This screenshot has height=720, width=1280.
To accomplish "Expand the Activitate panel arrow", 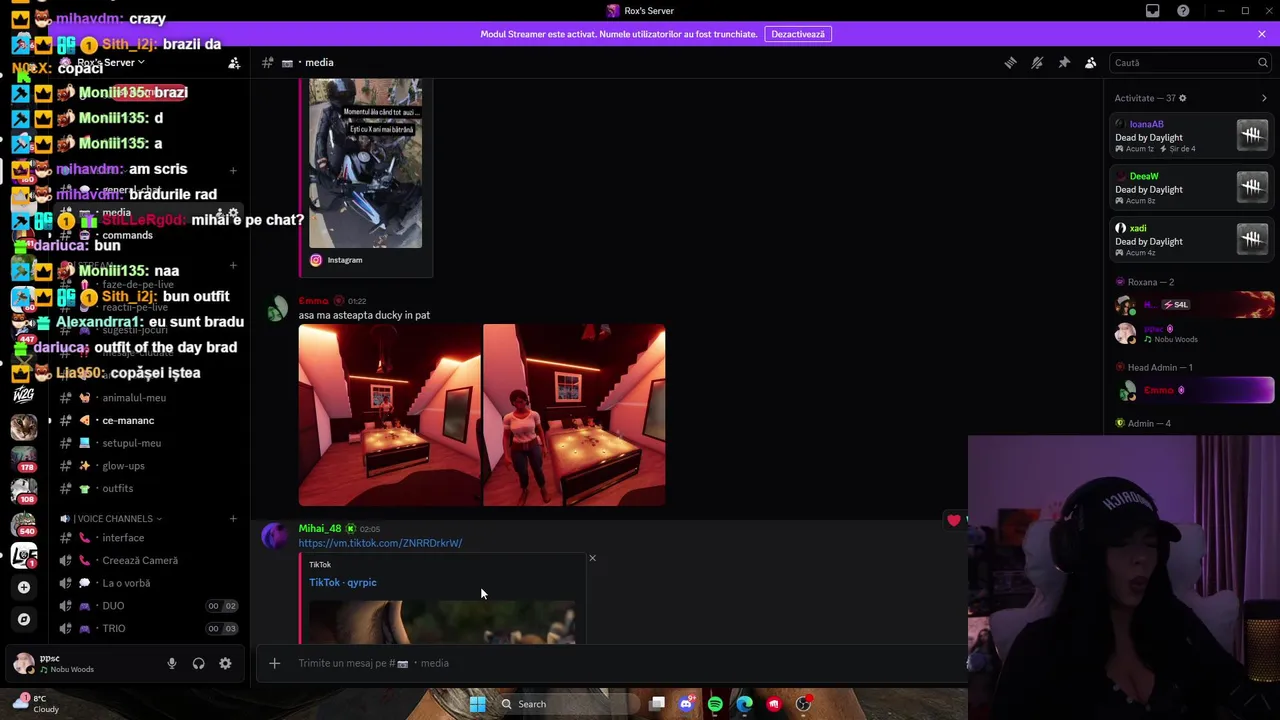I will point(1264,98).
